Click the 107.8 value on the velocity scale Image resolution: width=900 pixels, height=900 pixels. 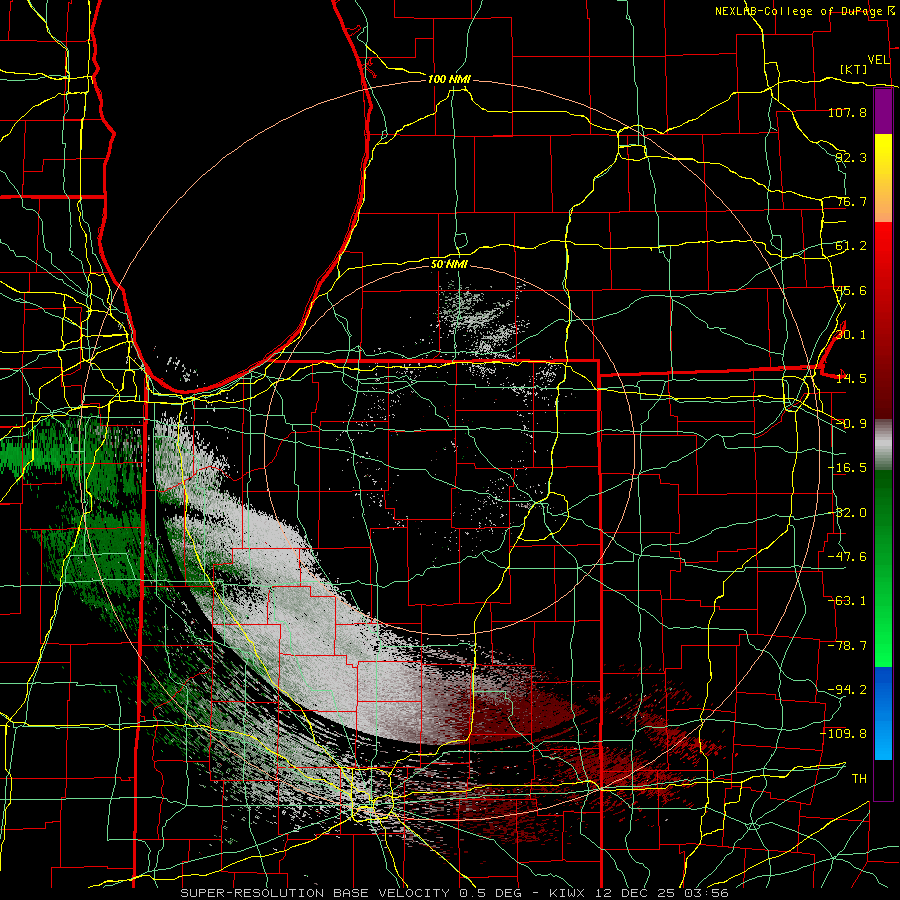[847, 112]
